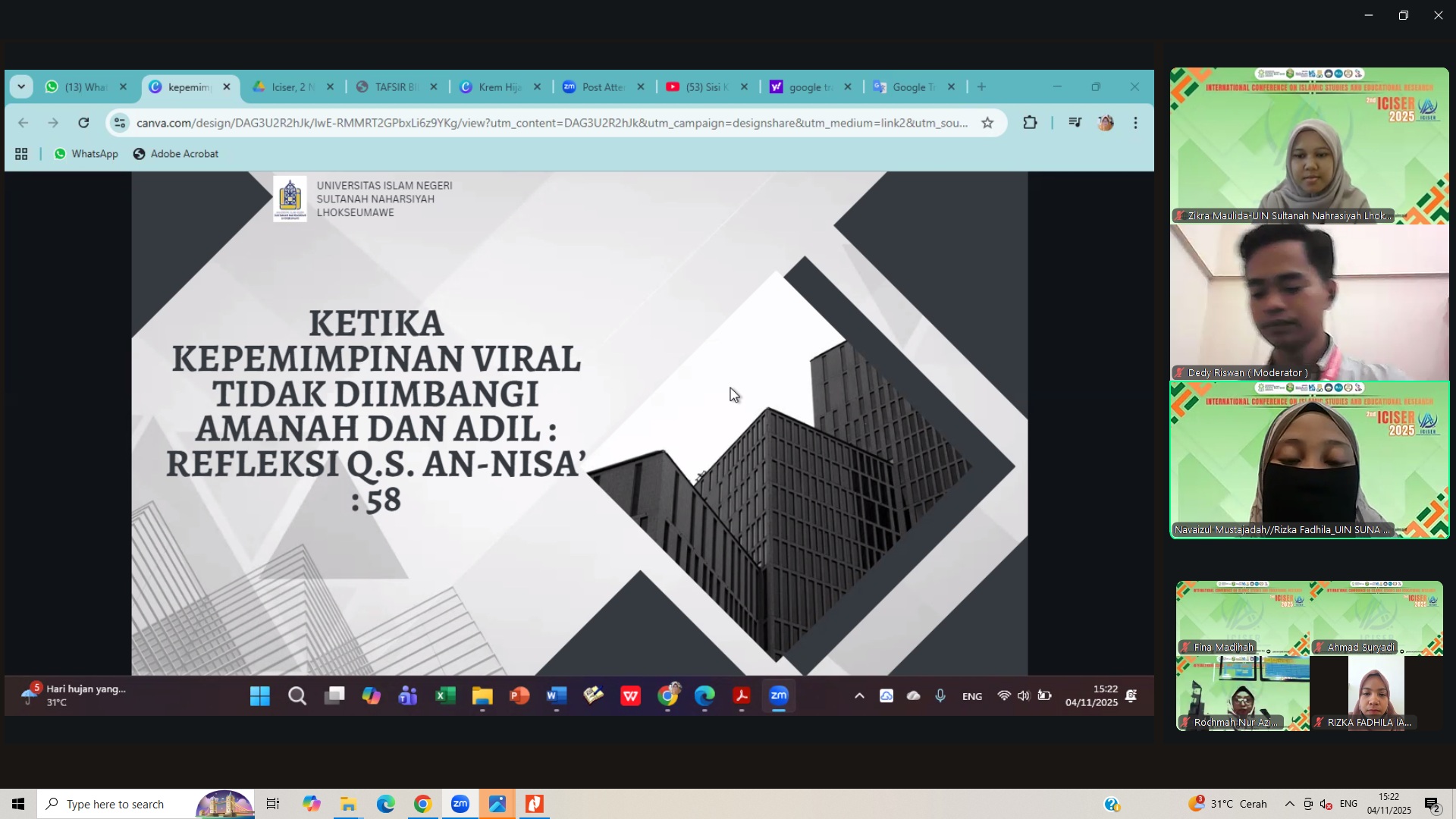Show hidden icons in shared tray

coord(859,696)
